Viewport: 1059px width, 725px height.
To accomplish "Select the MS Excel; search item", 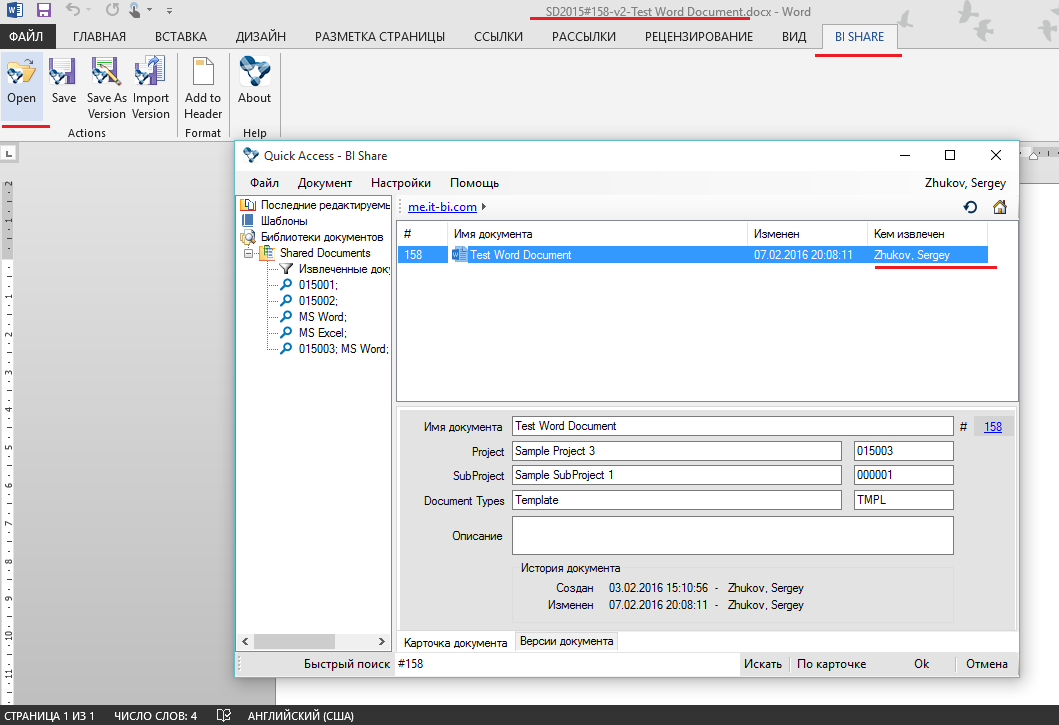I will (x=322, y=333).
